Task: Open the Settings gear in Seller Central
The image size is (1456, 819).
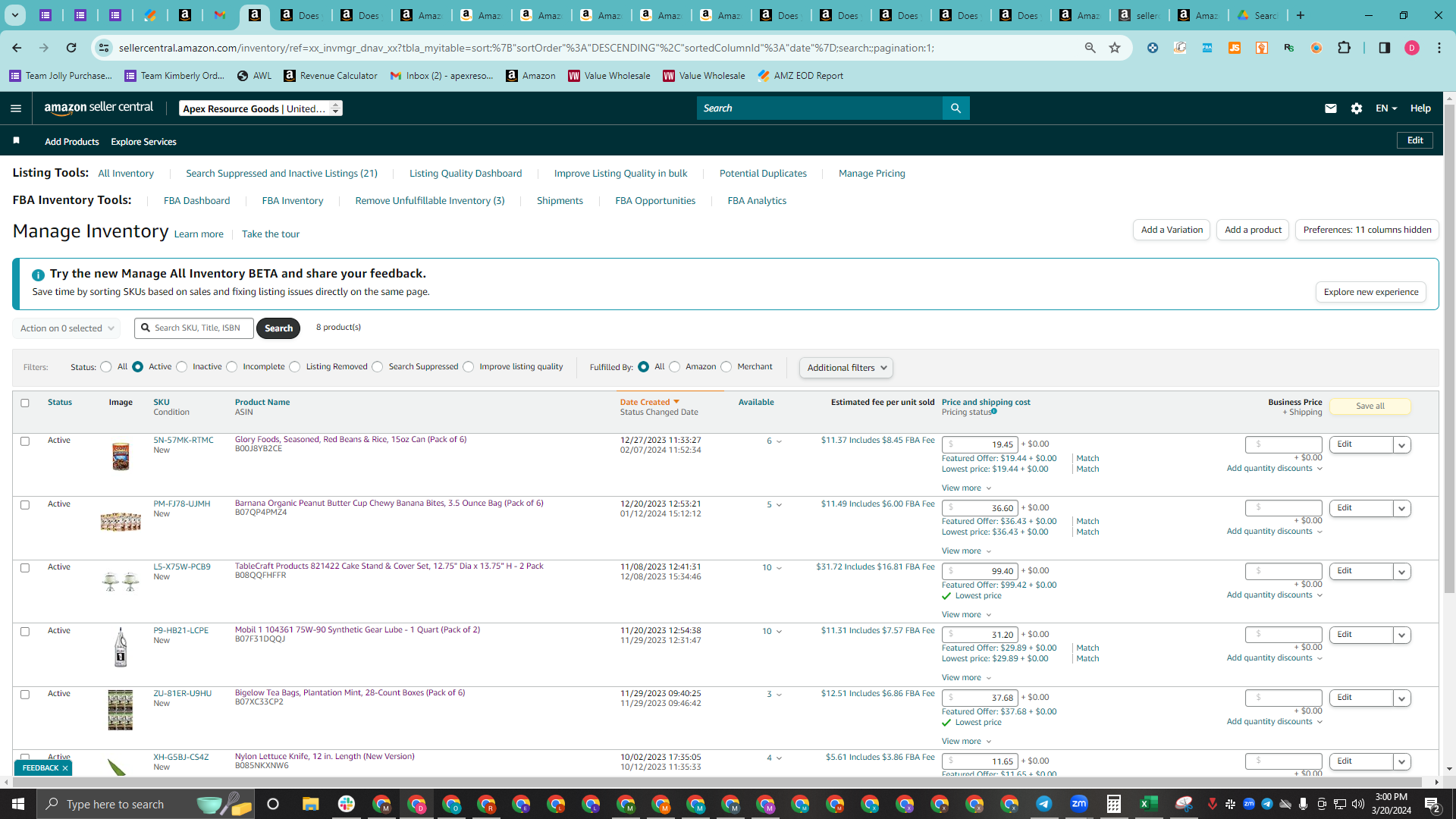Action: point(1357,108)
